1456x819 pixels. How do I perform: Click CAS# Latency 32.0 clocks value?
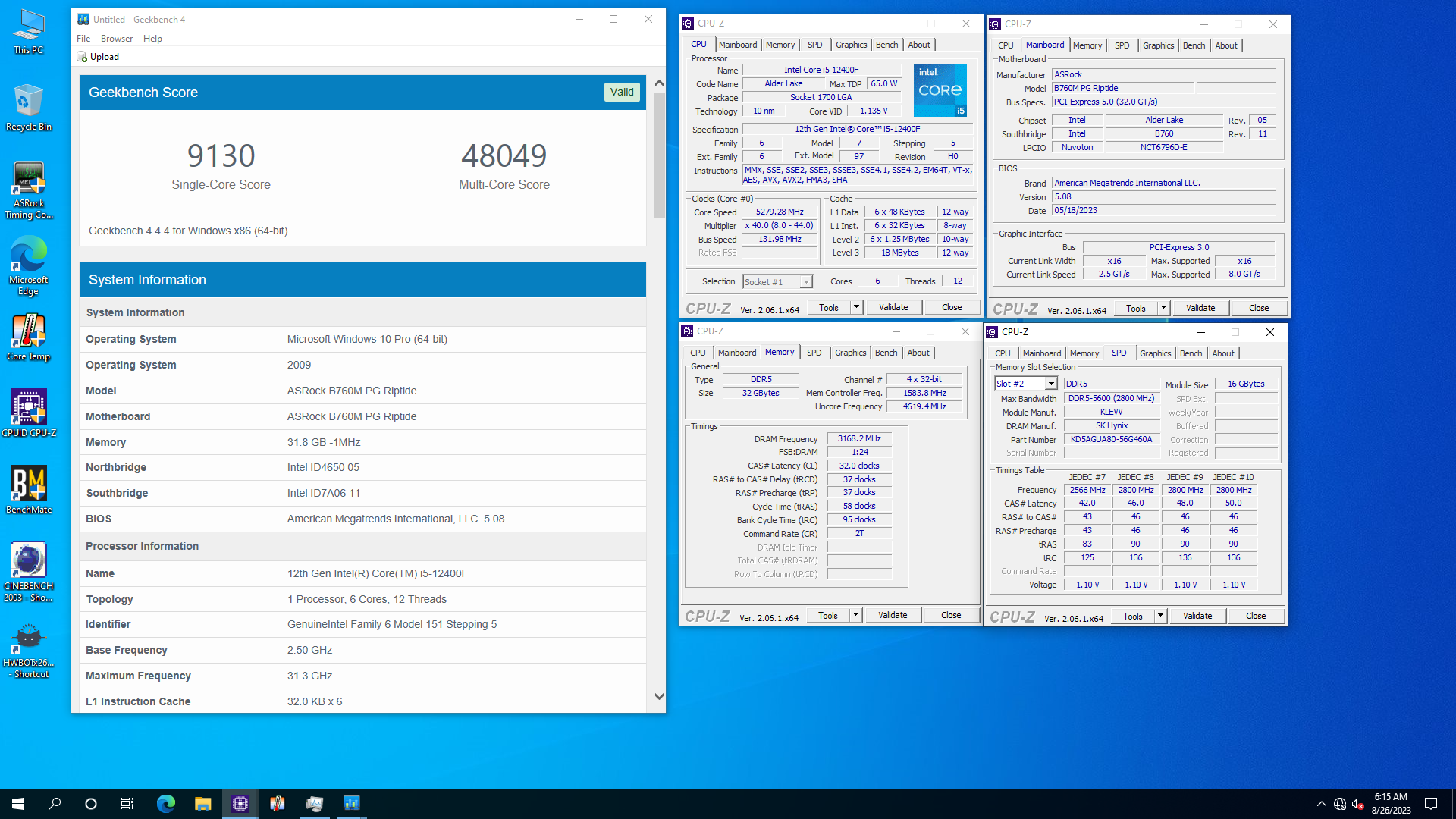pyautogui.click(x=859, y=466)
